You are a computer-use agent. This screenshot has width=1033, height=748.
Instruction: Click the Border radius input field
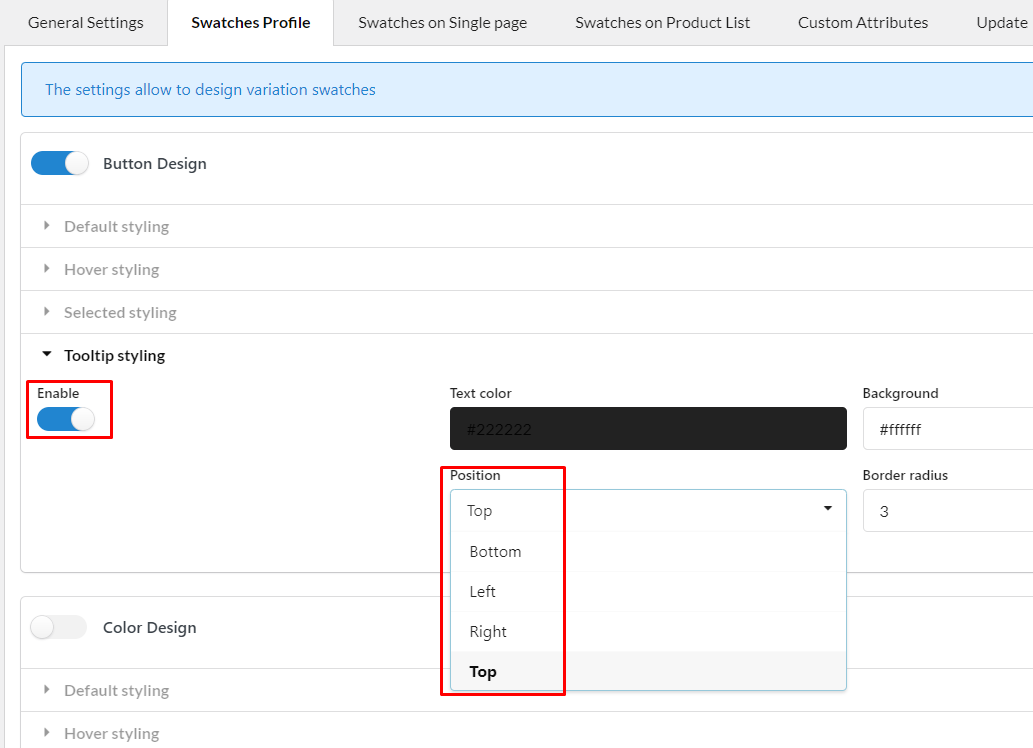tap(948, 511)
